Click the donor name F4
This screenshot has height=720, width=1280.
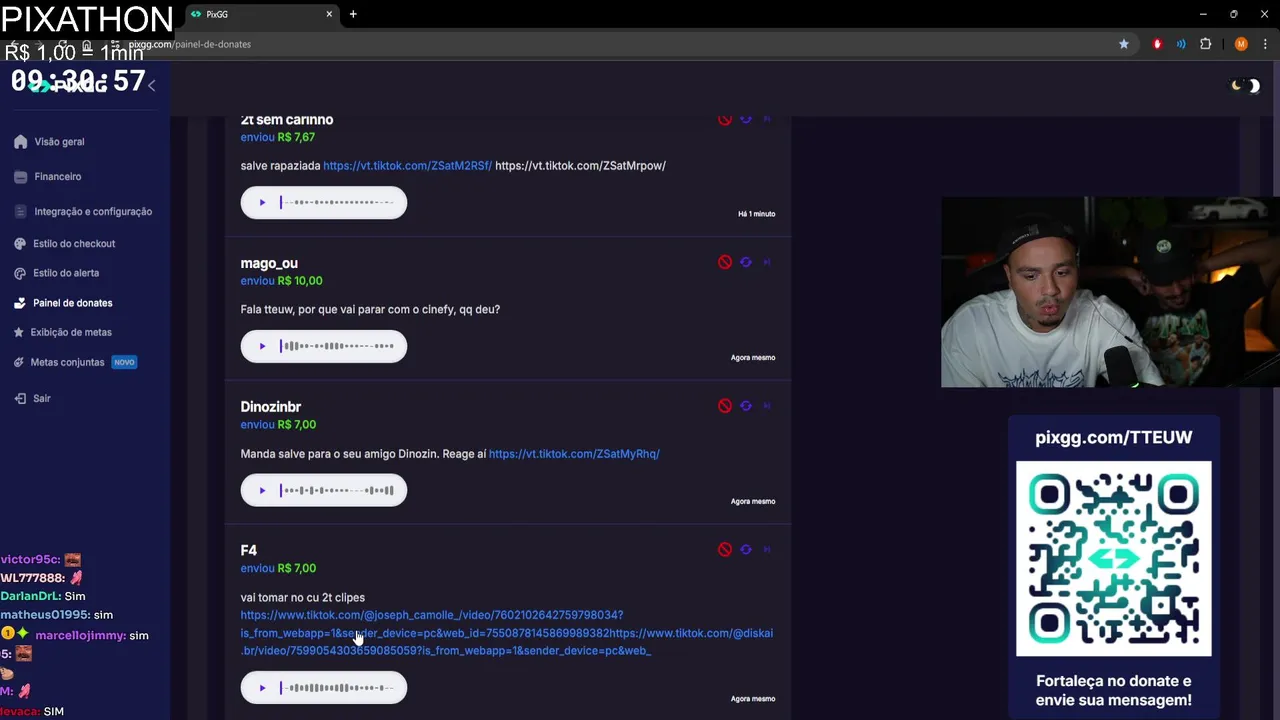pos(248,550)
